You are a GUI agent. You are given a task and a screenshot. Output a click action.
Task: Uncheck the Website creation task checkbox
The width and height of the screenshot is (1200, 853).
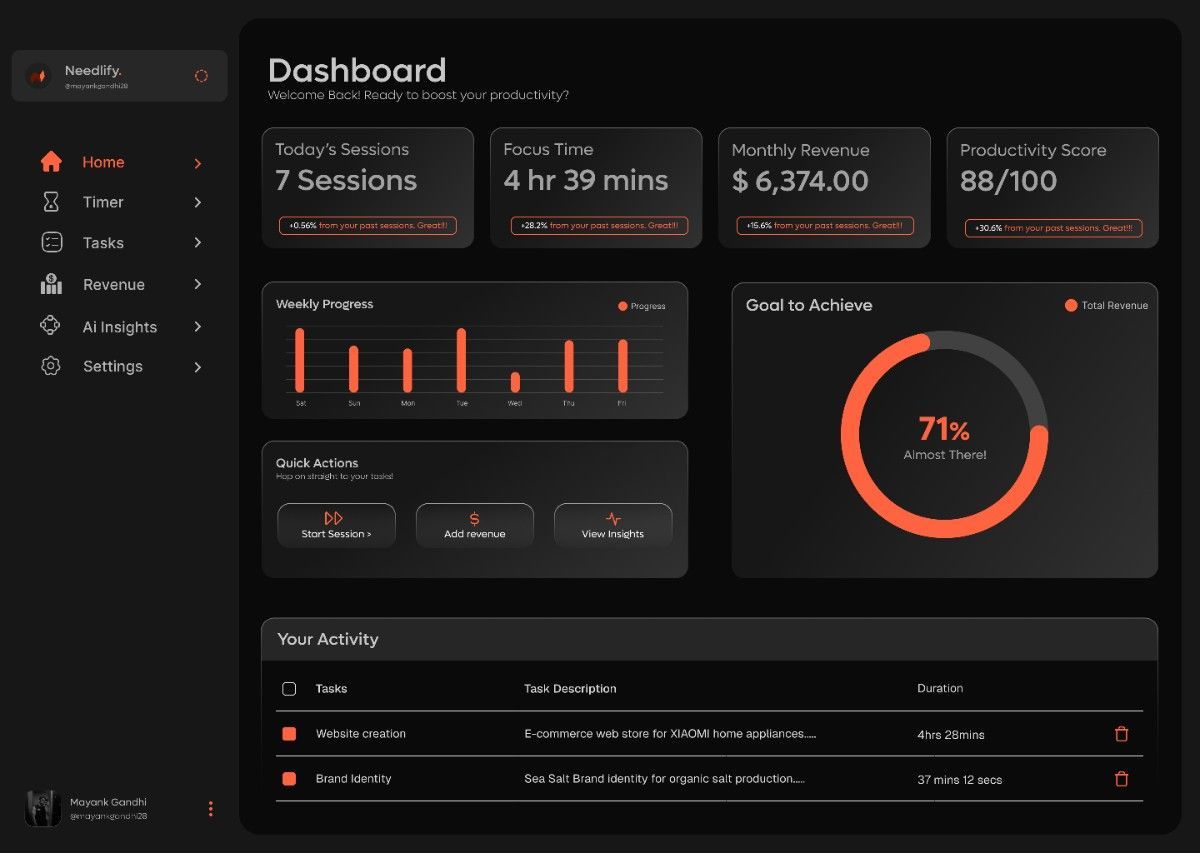(289, 734)
